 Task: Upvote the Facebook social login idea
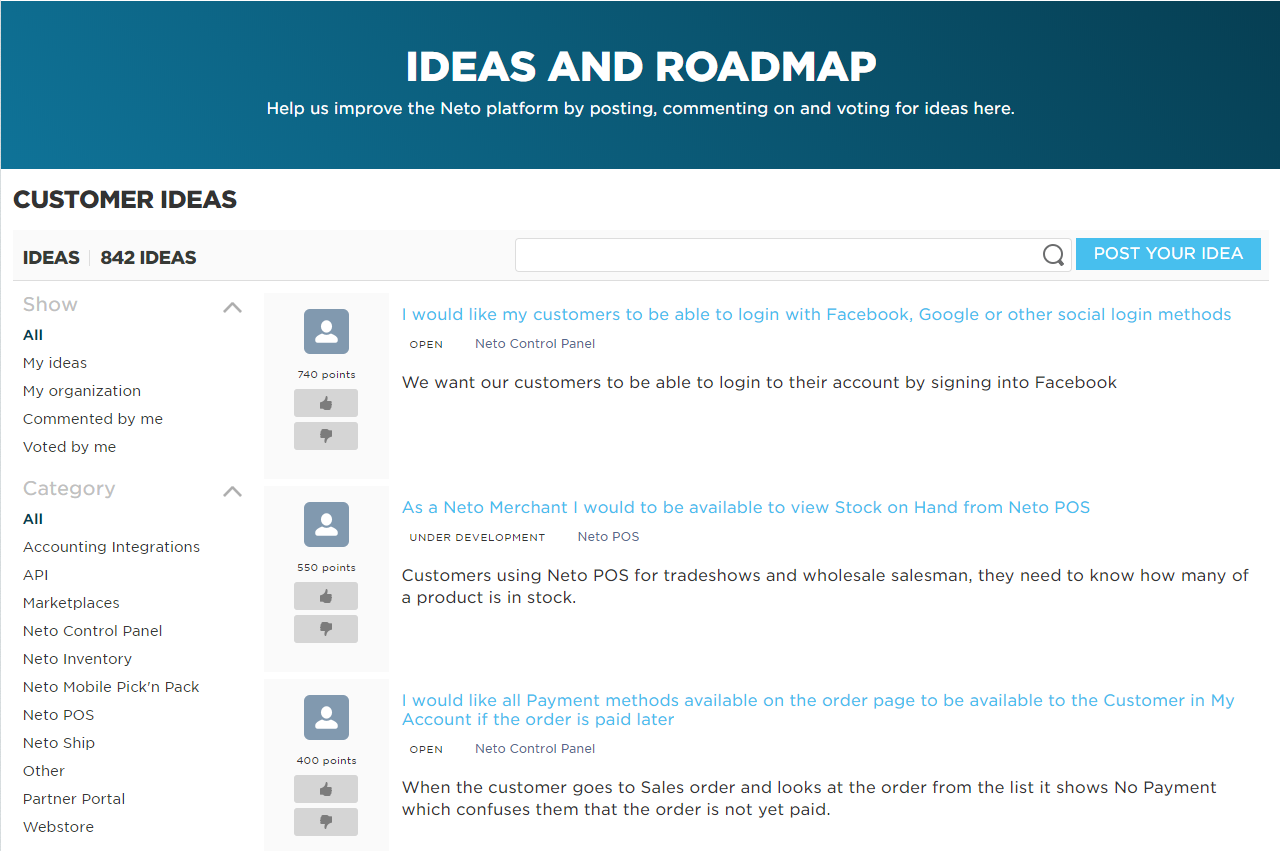(326, 403)
